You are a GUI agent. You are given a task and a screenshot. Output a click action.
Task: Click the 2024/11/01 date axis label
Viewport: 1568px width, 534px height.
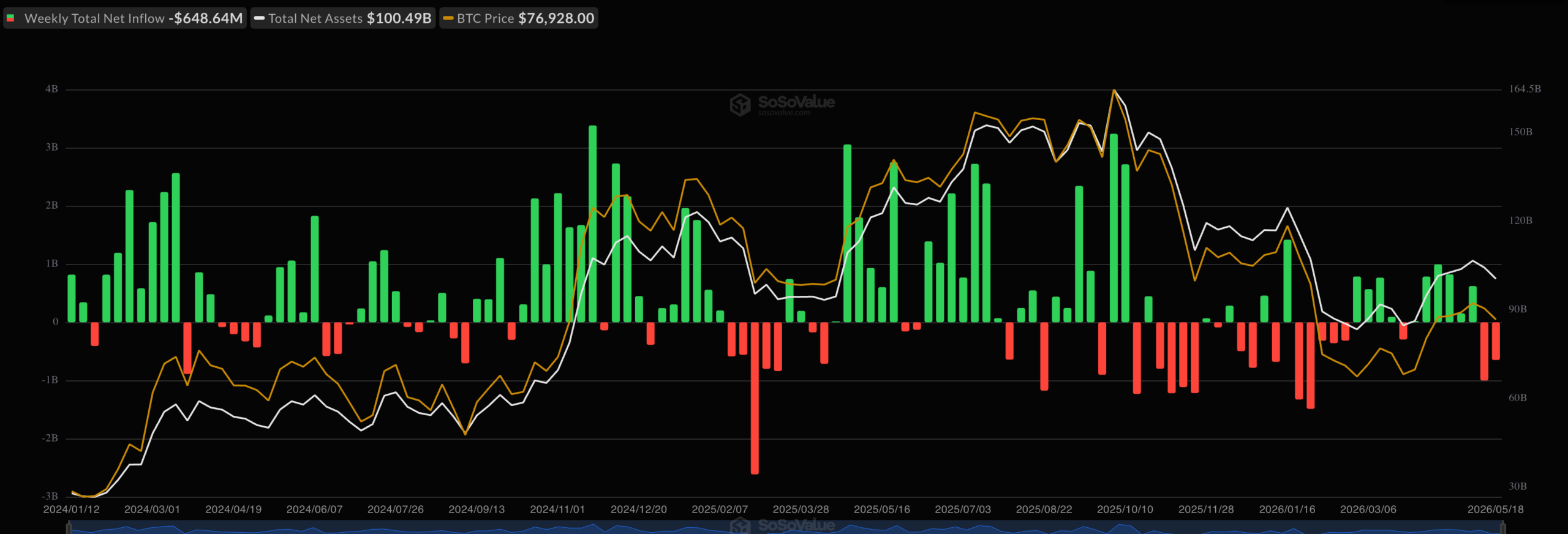(557, 510)
